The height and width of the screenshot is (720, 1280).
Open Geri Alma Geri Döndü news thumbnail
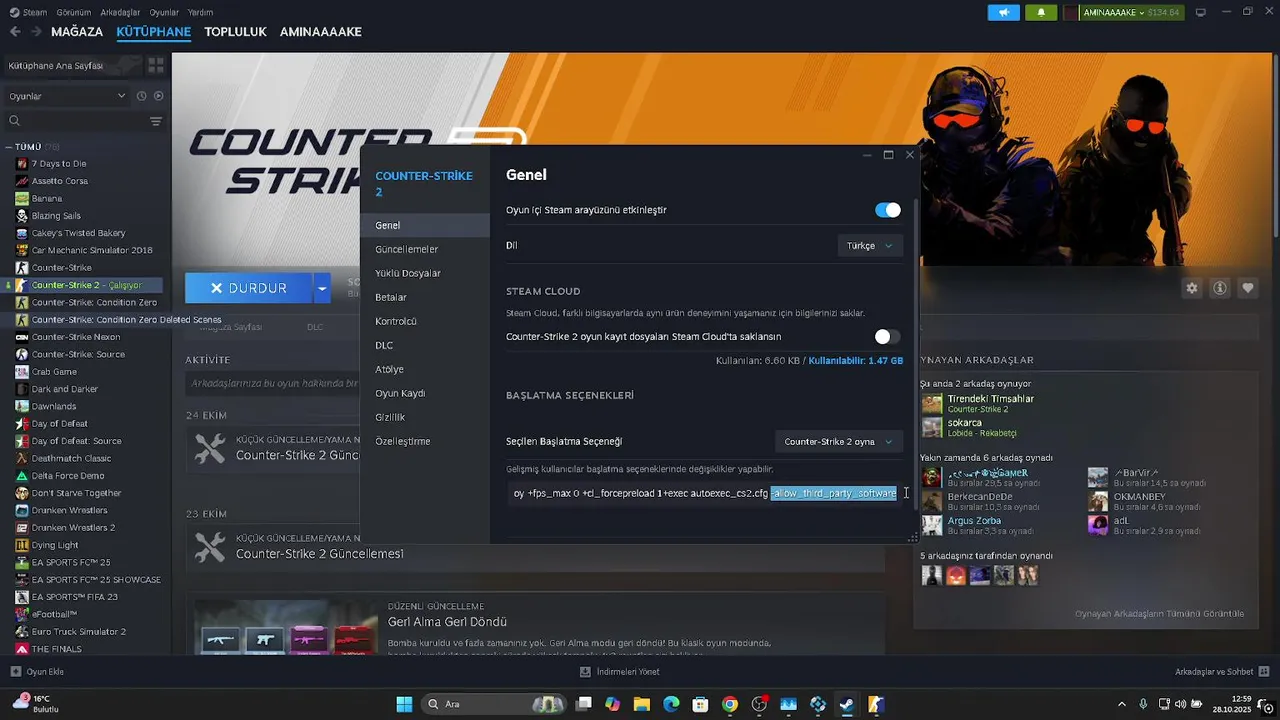286,628
